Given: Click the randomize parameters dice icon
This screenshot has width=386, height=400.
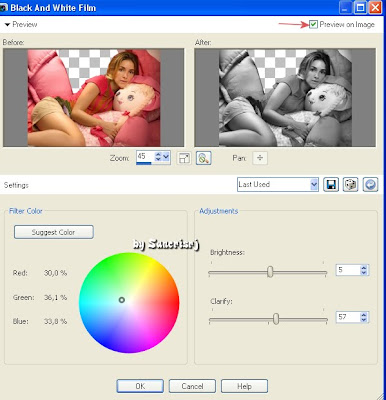Looking at the screenshot, I should pos(351,184).
